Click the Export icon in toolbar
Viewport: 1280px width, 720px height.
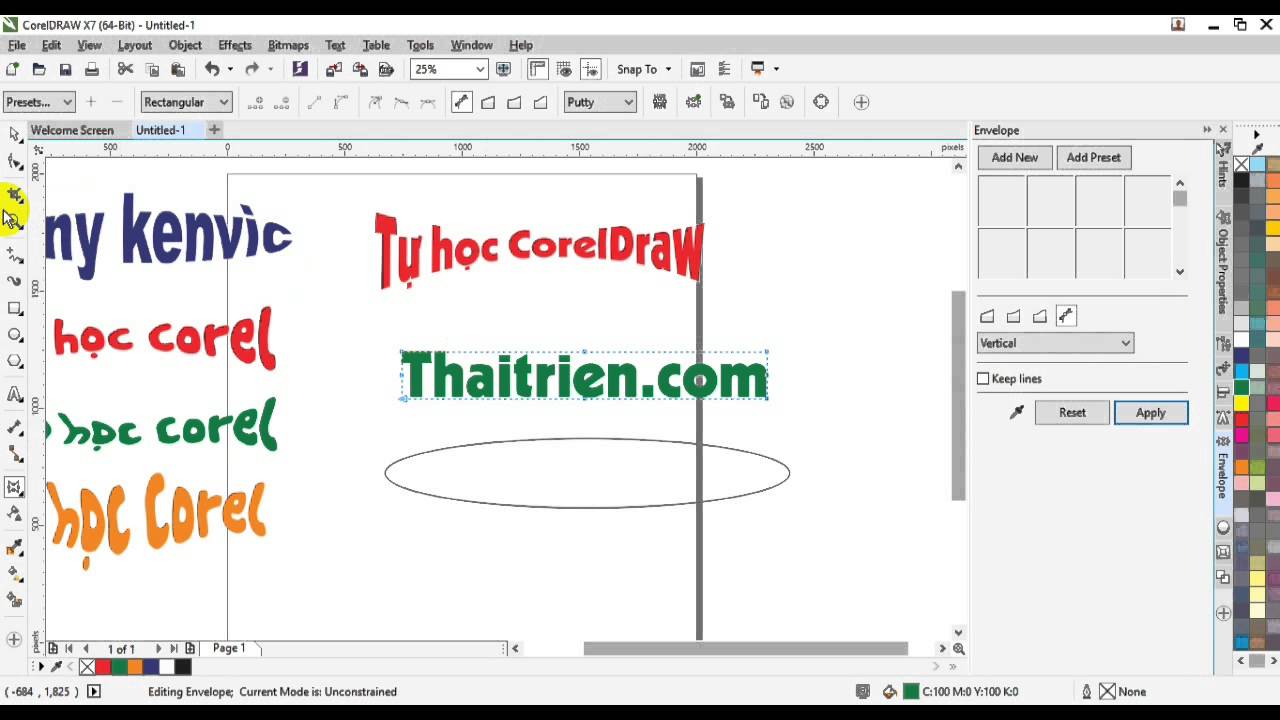360,69
